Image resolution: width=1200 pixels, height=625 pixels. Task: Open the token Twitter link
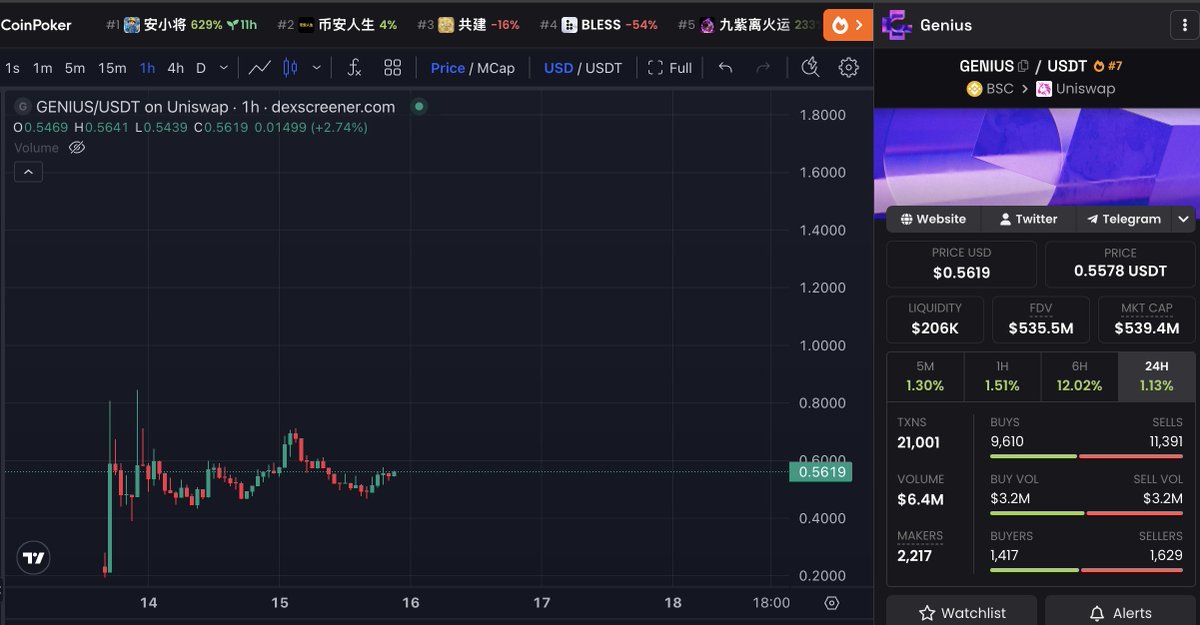click(1028, 219)
